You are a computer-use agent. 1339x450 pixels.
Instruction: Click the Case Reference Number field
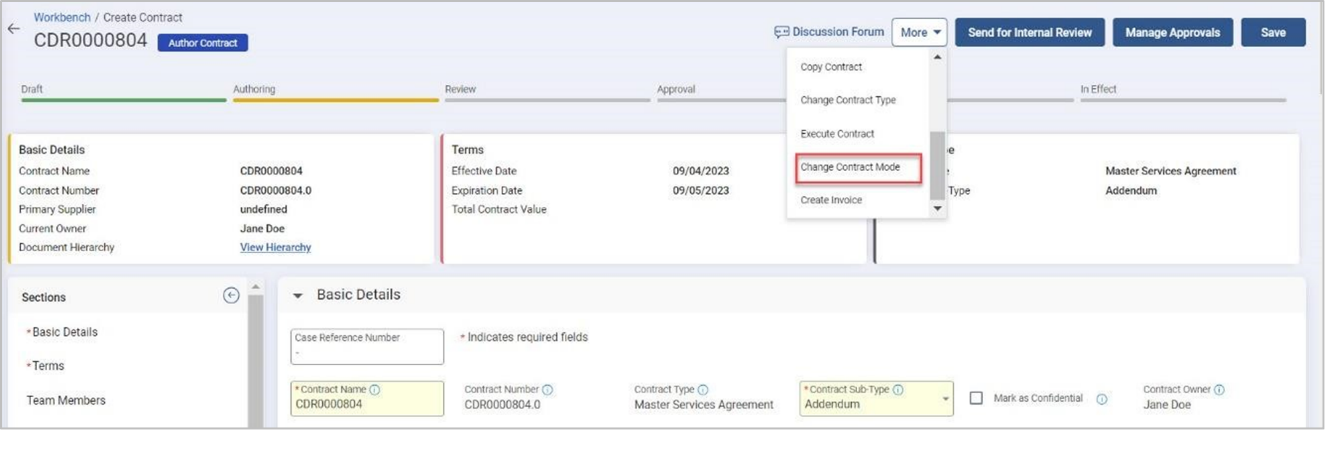[x=367, y=347]
